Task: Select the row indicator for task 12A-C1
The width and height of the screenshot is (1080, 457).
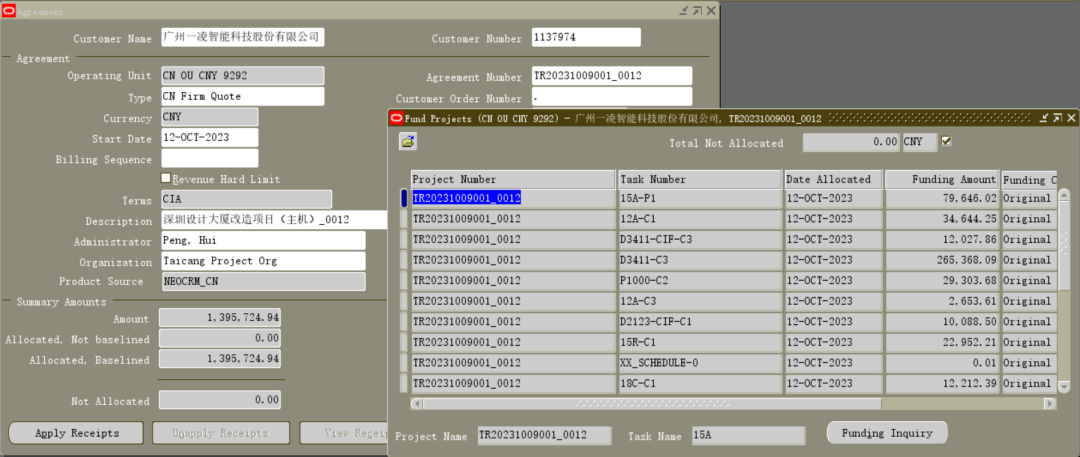Action: pos(404,219)
